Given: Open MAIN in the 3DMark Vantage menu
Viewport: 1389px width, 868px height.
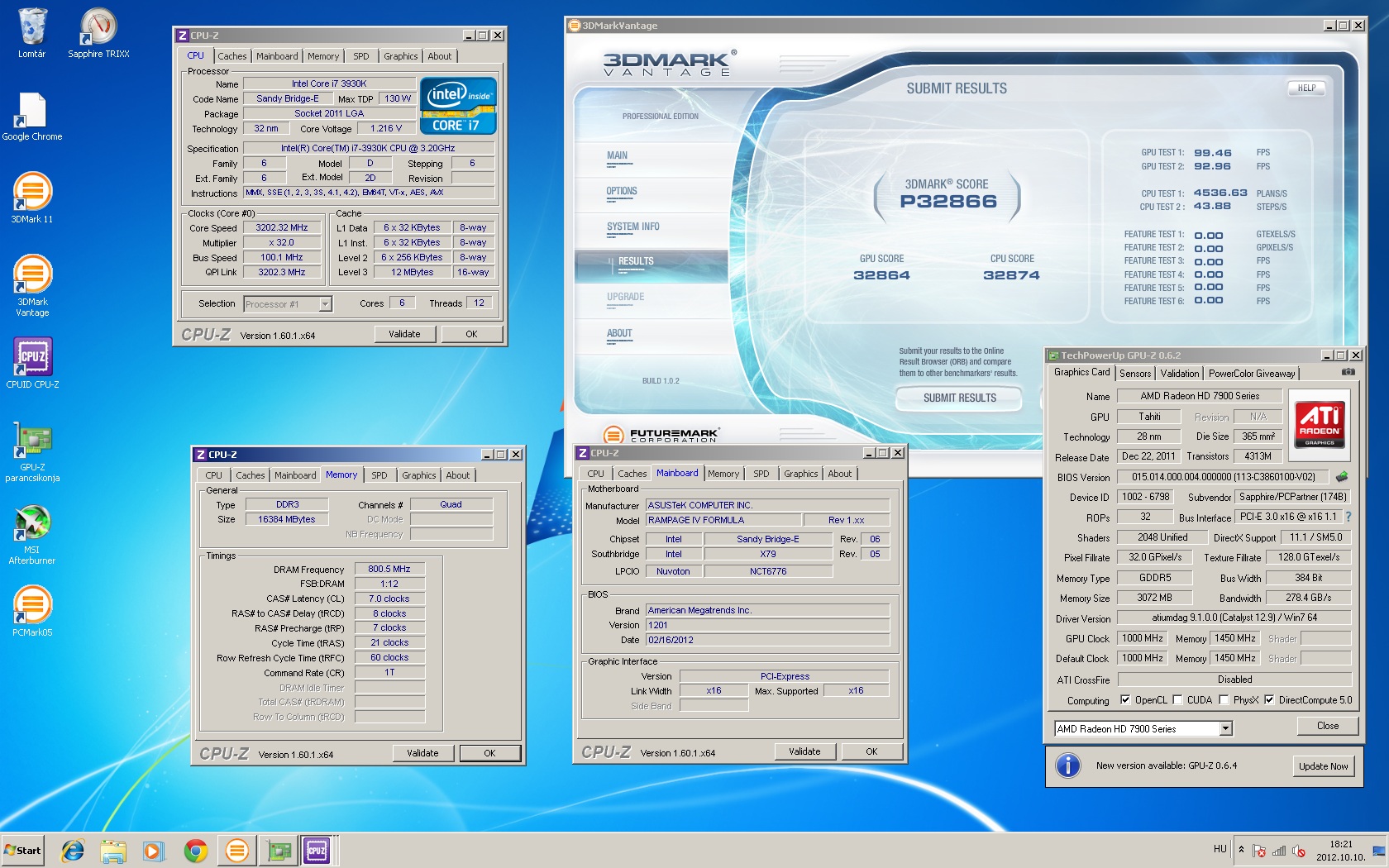Looking at the screenshot, I should [x=618, y=155].
